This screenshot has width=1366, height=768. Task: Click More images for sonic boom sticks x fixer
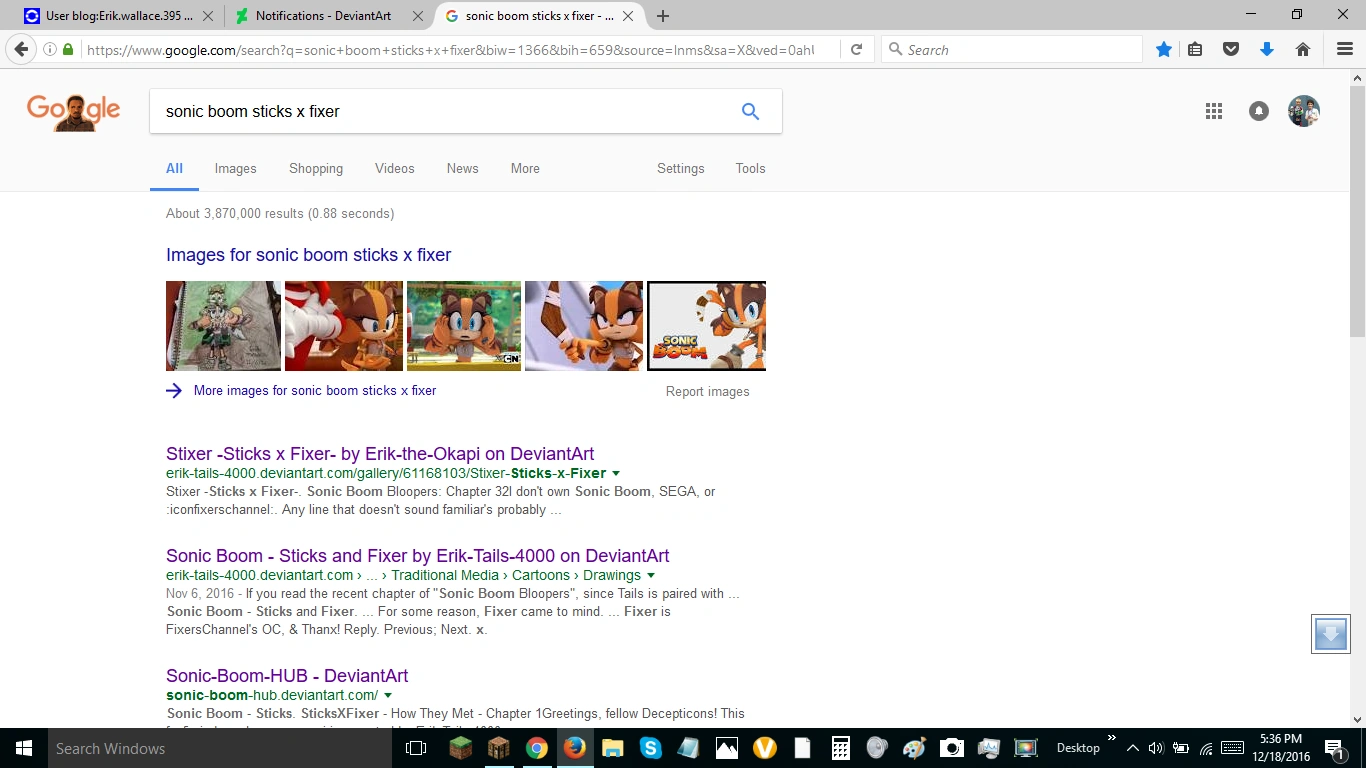[314, 391]
